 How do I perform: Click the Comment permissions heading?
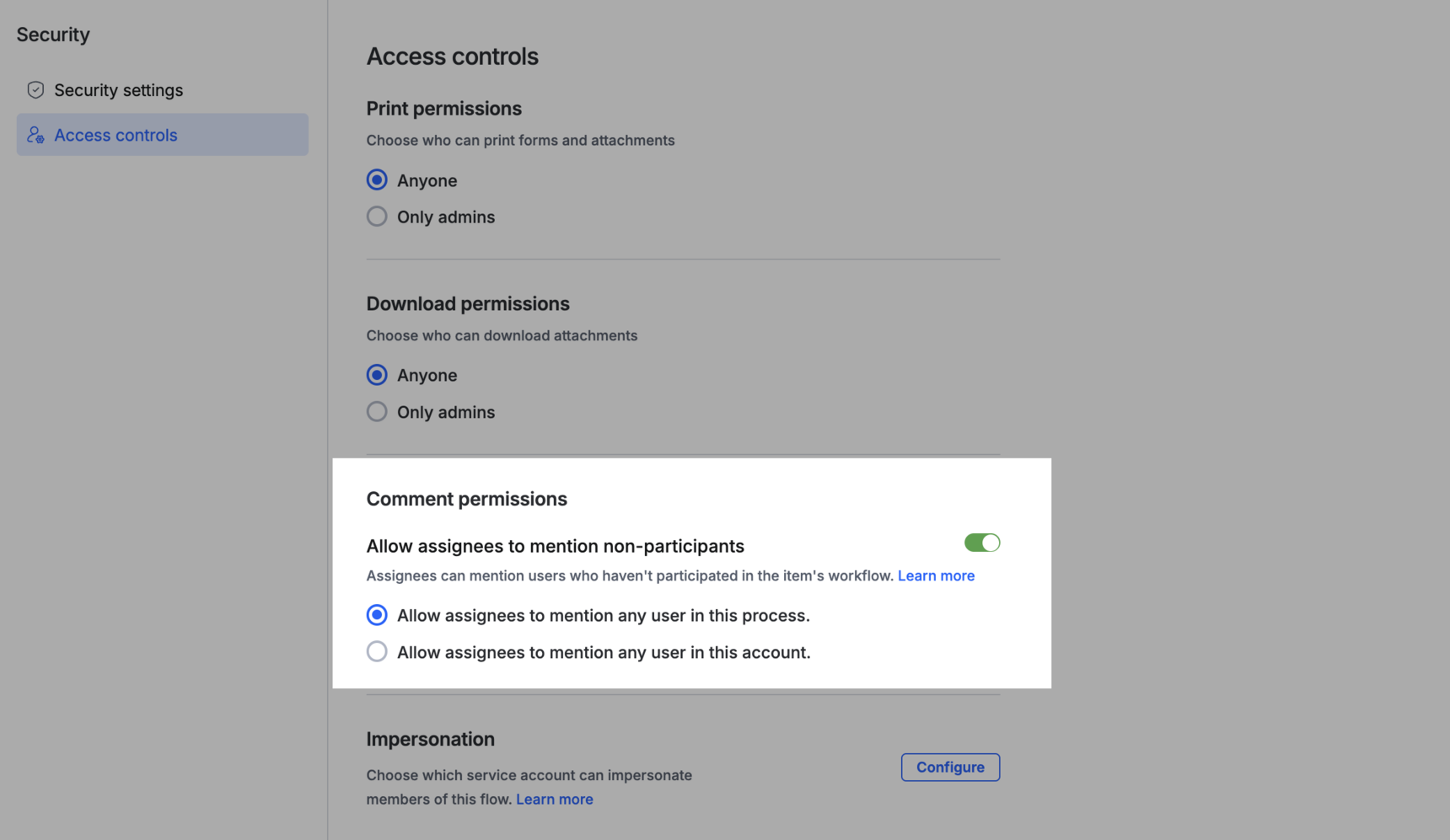coord(466,499)
